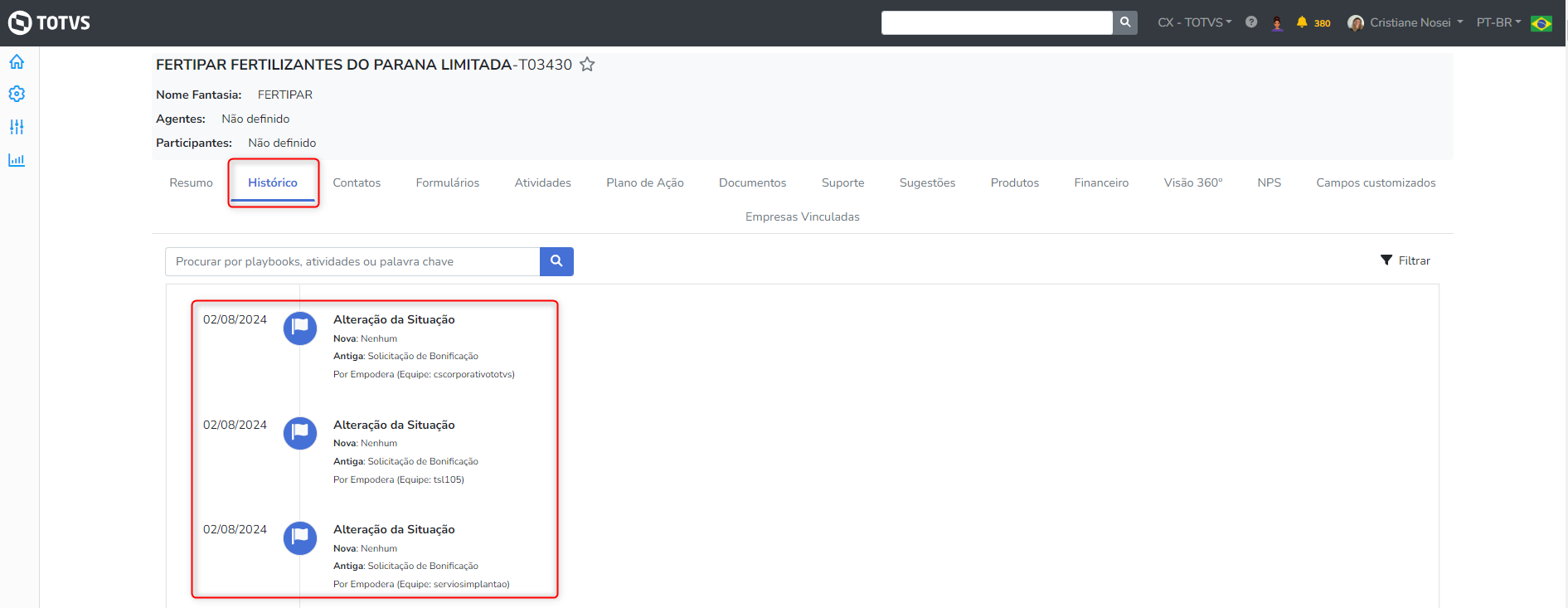Open the Financeiro tab

point(1101,182)
